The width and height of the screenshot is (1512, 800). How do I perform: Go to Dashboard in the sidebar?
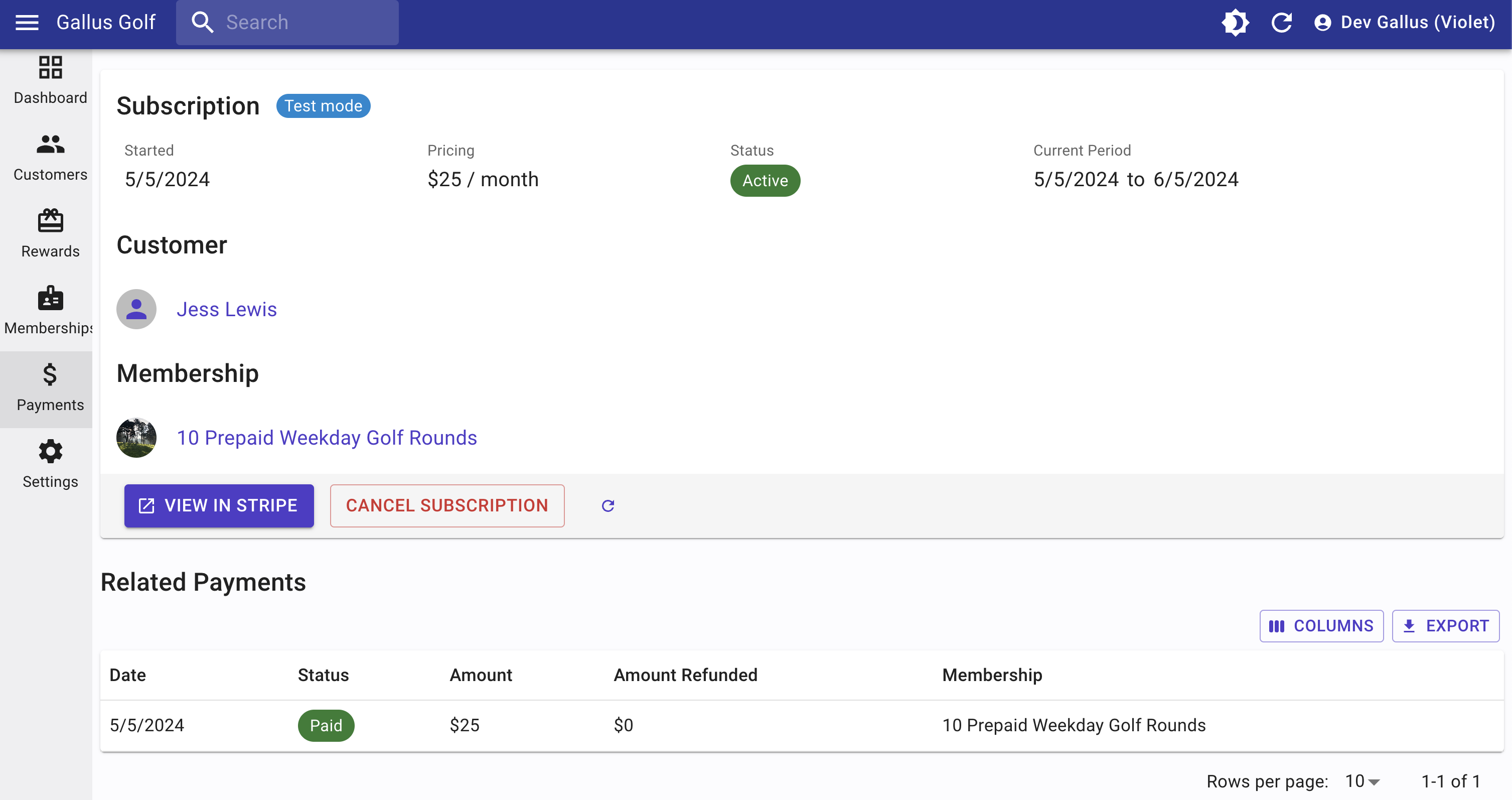click(50, 80)
